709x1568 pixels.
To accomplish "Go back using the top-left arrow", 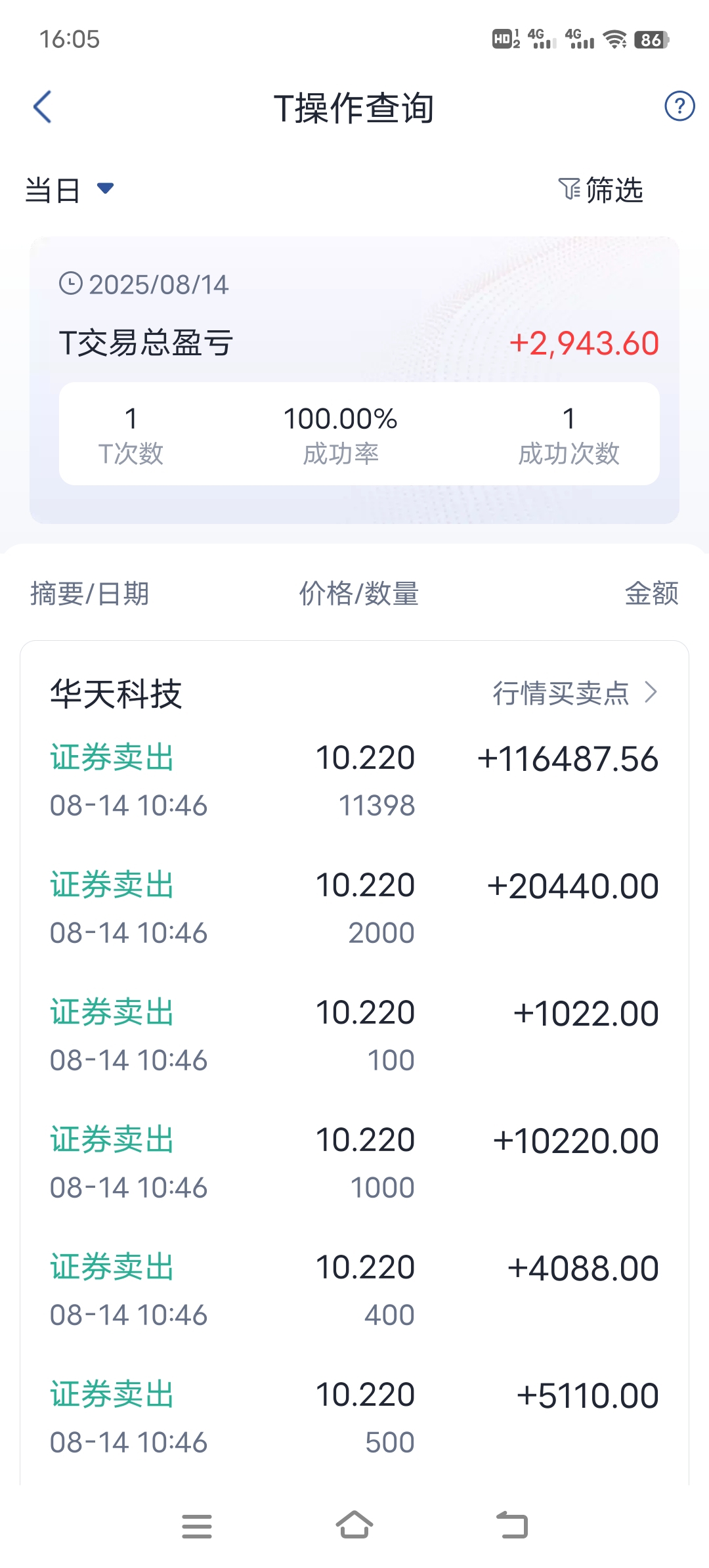I will [43, 107].
